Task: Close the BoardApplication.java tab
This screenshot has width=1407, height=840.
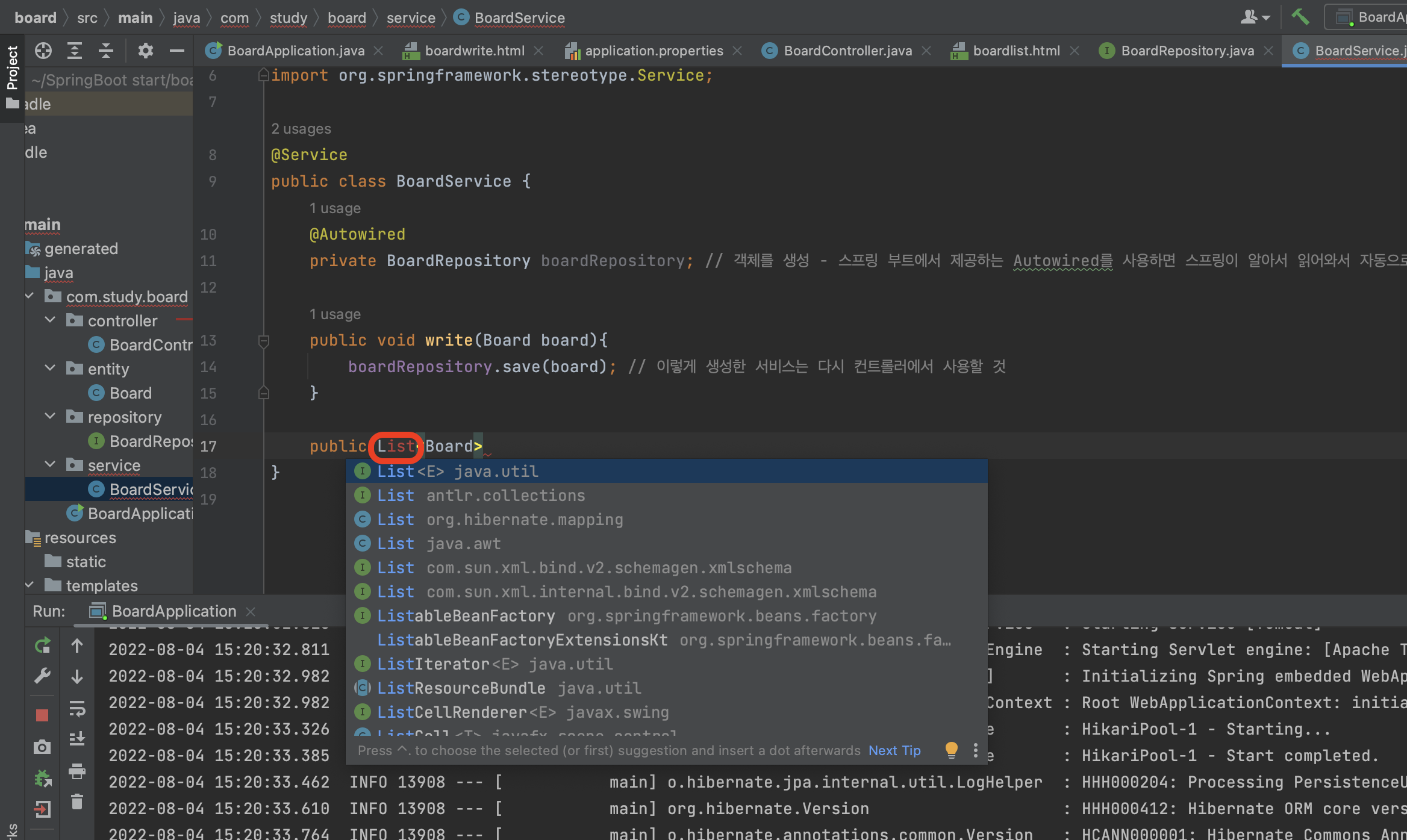Action: pyautogui.click(x=378, y=51)
